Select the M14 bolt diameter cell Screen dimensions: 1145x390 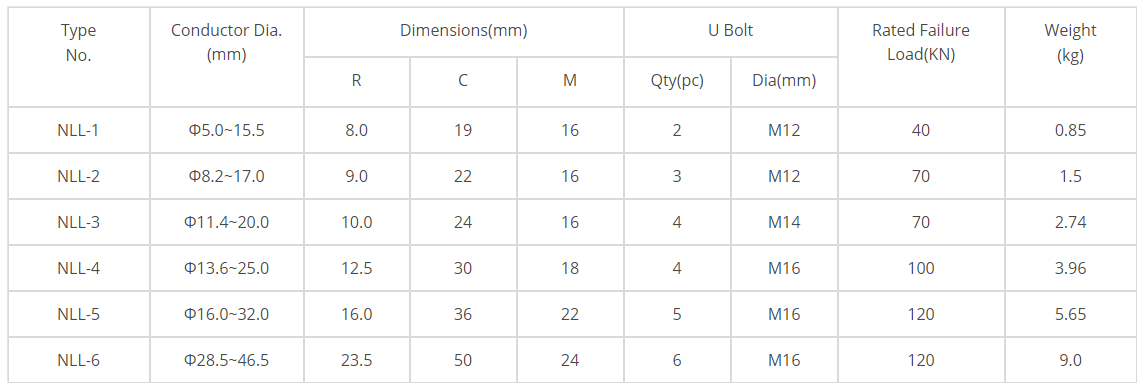pos(784,222)
